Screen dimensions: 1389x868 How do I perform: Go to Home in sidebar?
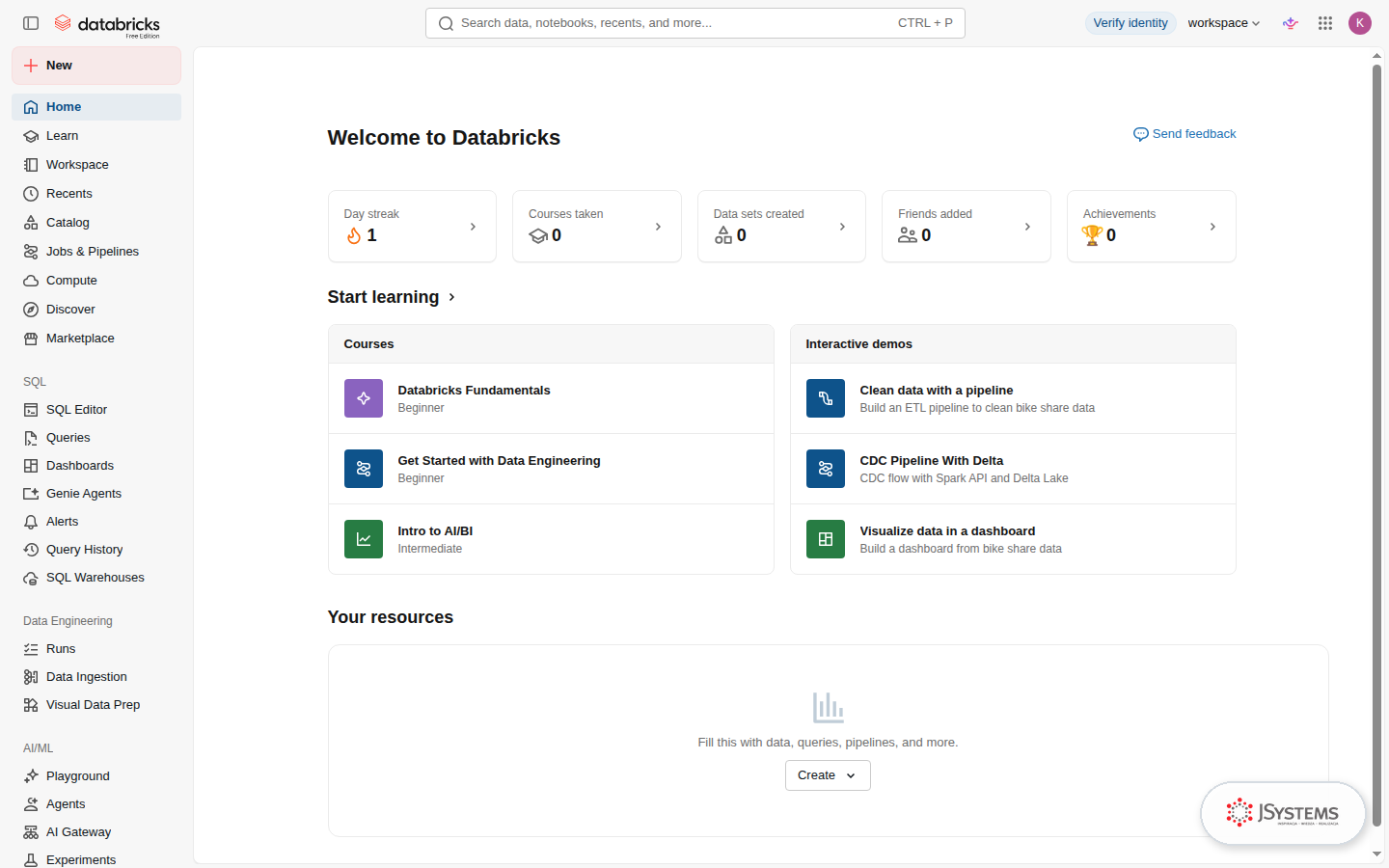[x=96, y=107]
